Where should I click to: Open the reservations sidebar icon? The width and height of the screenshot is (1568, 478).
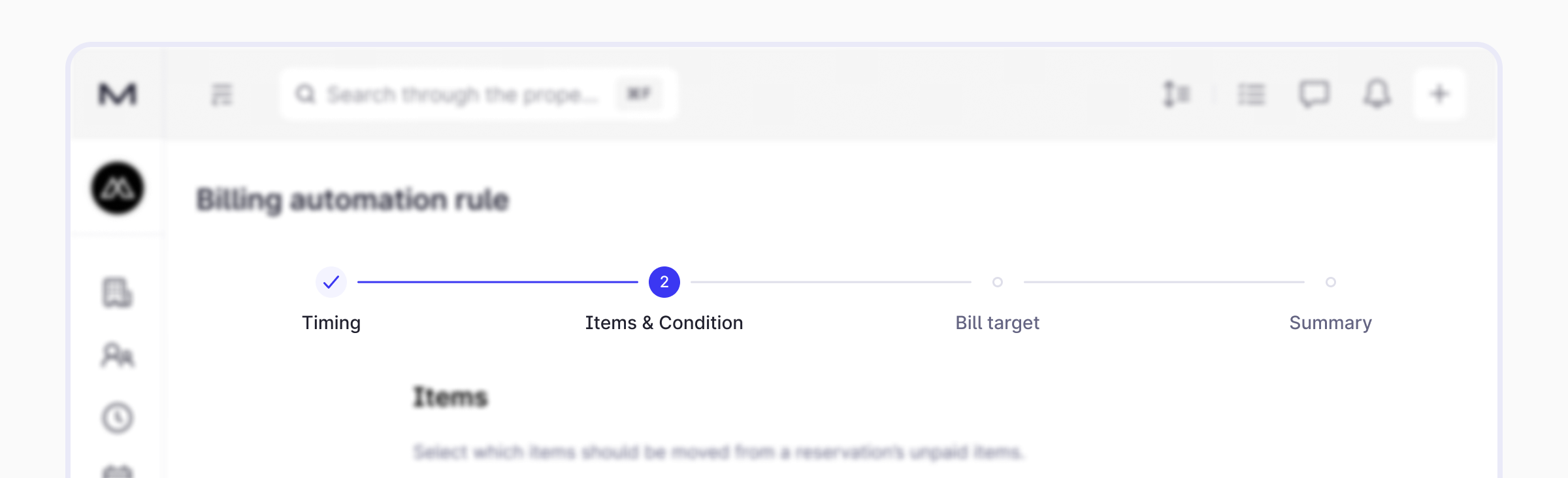(118, 292)
